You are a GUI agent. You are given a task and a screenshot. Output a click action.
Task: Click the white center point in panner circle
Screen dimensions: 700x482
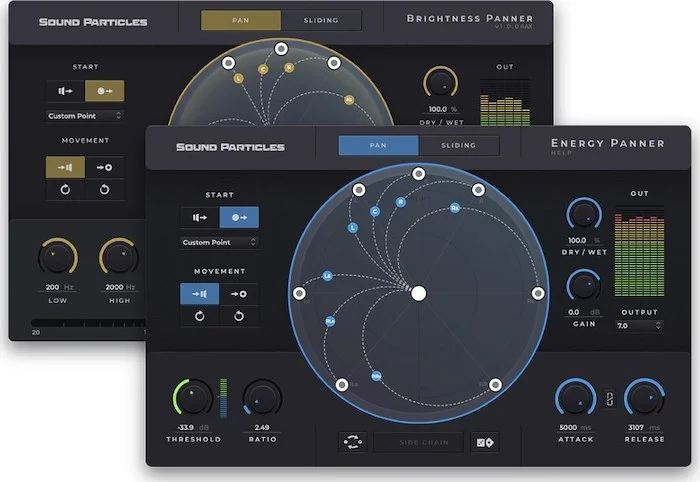pyautogui.click(x=419, y=293)
